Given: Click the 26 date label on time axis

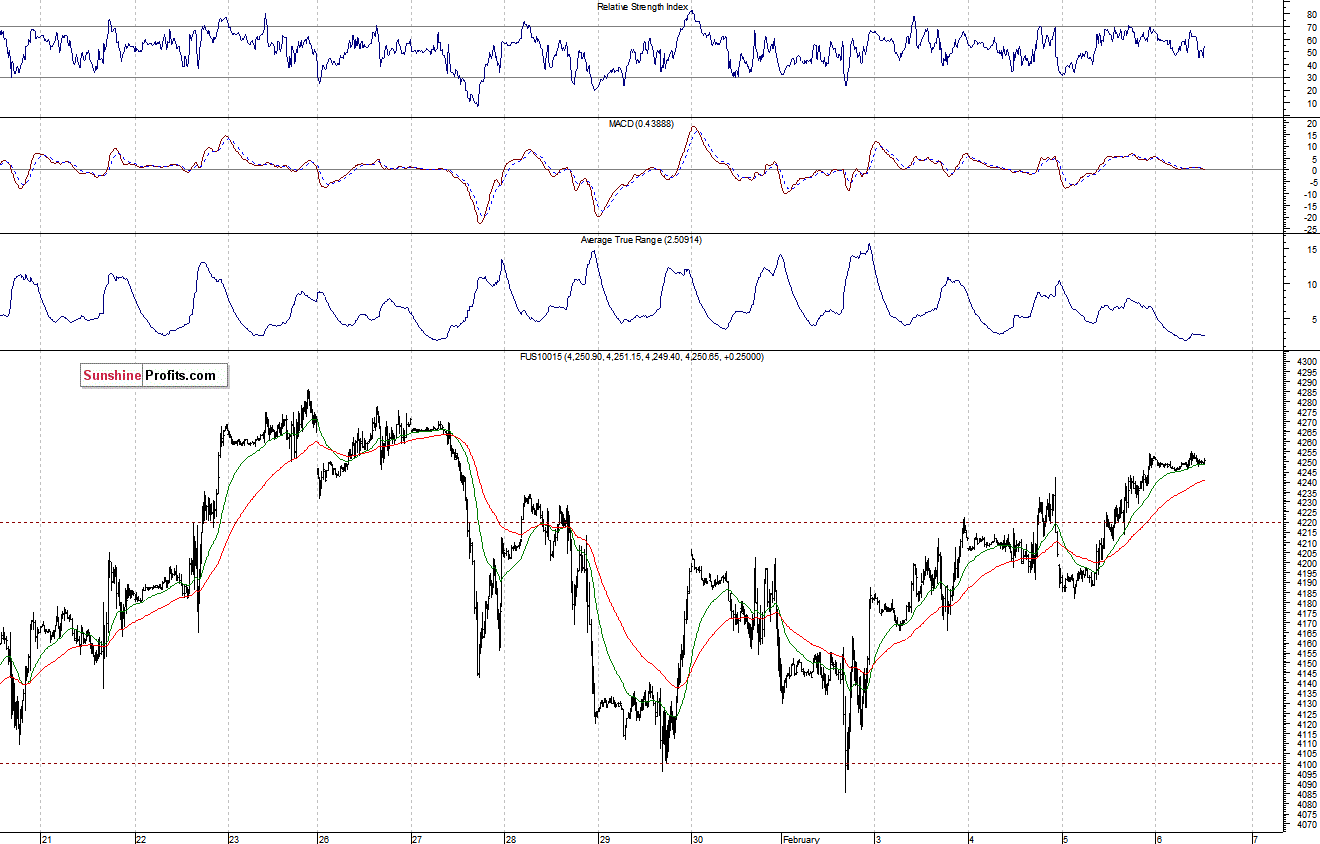Looking at the screenshot, I should coord(324,838).
